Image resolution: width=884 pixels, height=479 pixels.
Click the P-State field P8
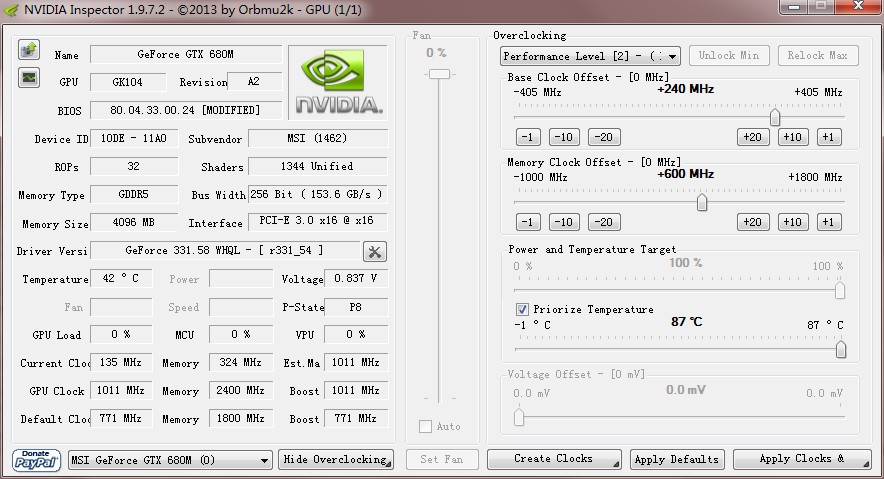pos(356,307)
